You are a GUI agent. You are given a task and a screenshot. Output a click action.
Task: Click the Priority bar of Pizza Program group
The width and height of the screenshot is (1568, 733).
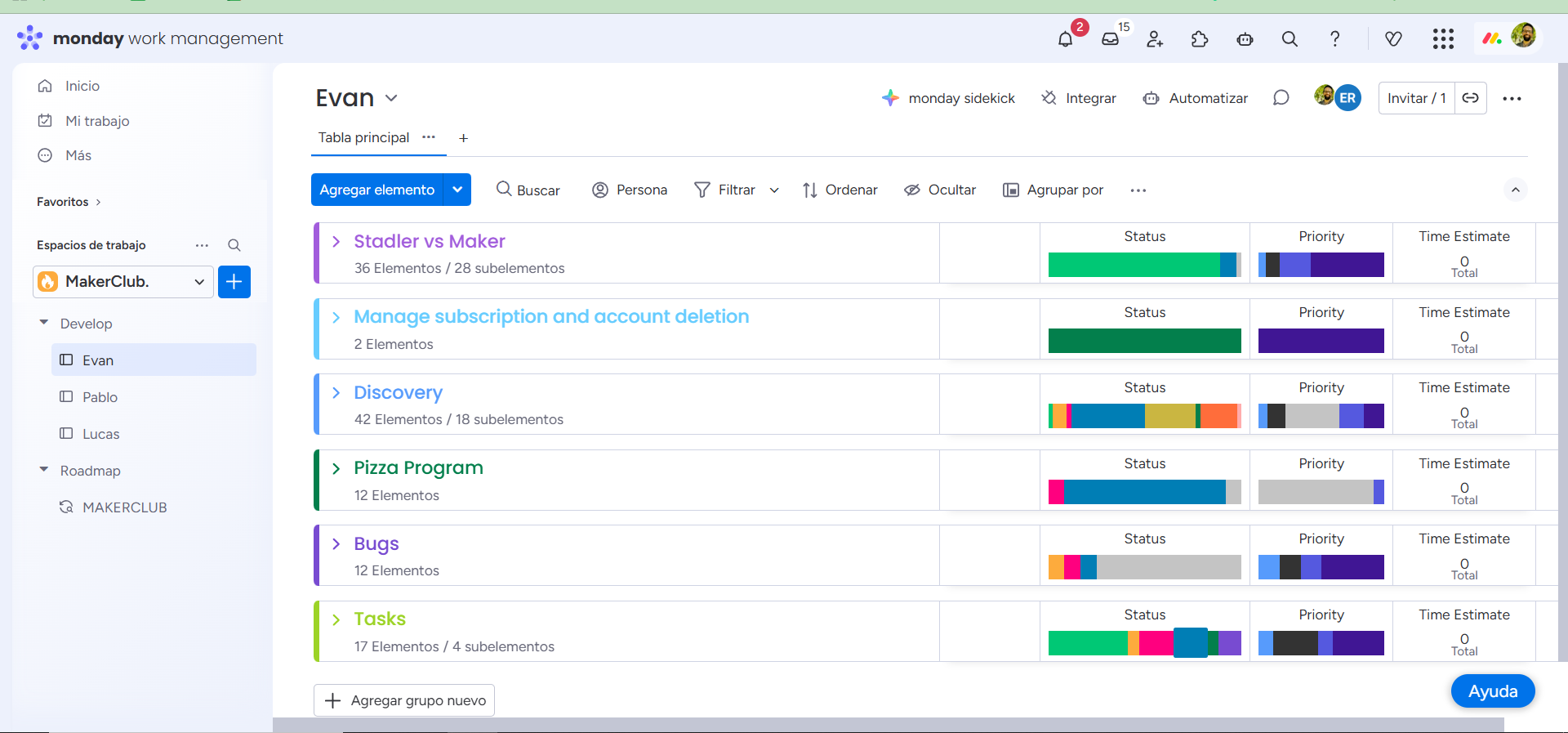pyautogui.click(x=1321, y=492)
